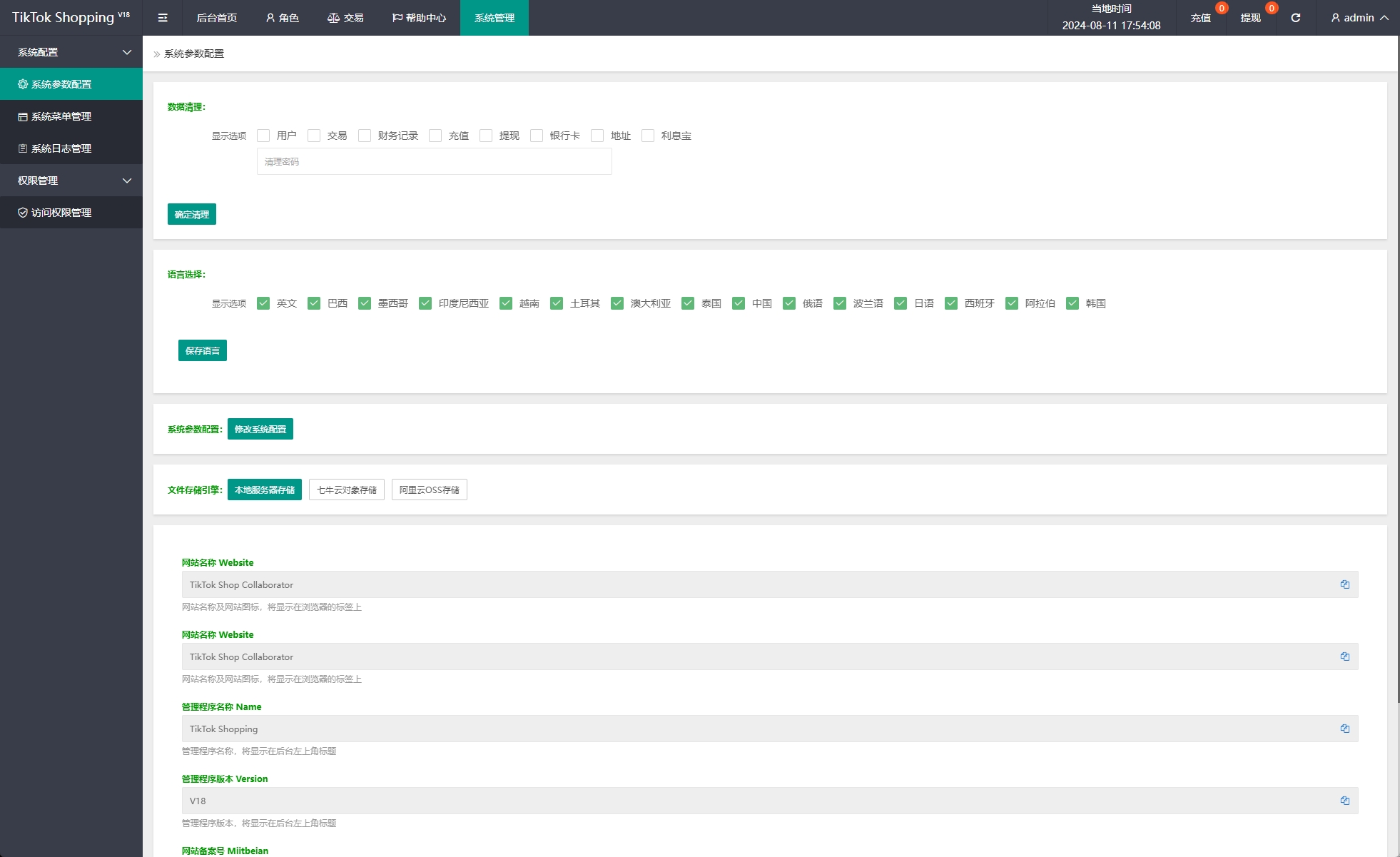Check the 用户 data cleanup checkbox
Viewport: 1400px width, 857px height.
[x=263, y=136]
